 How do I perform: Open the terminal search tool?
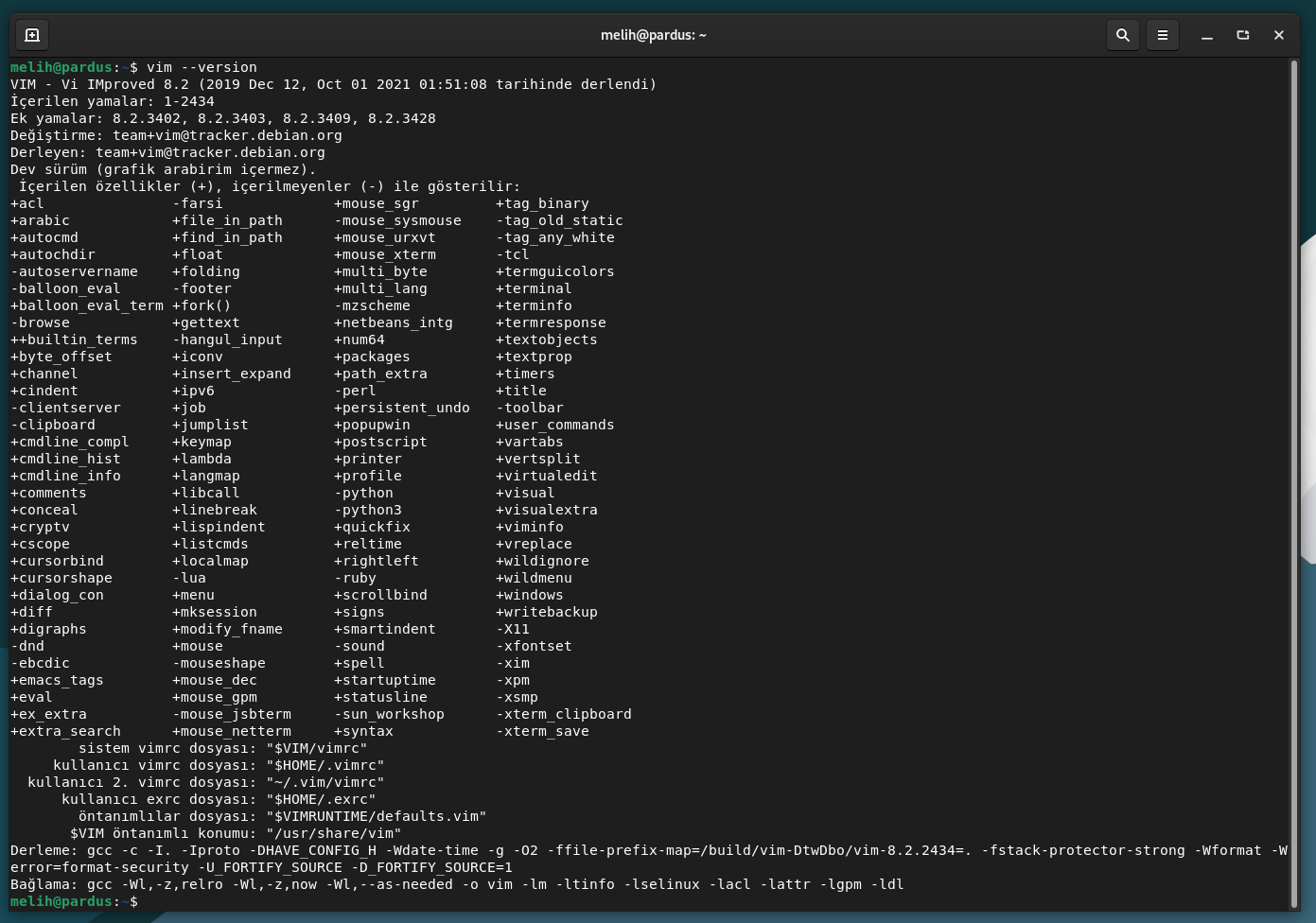pyautogui.click(x=1123, y=35)
